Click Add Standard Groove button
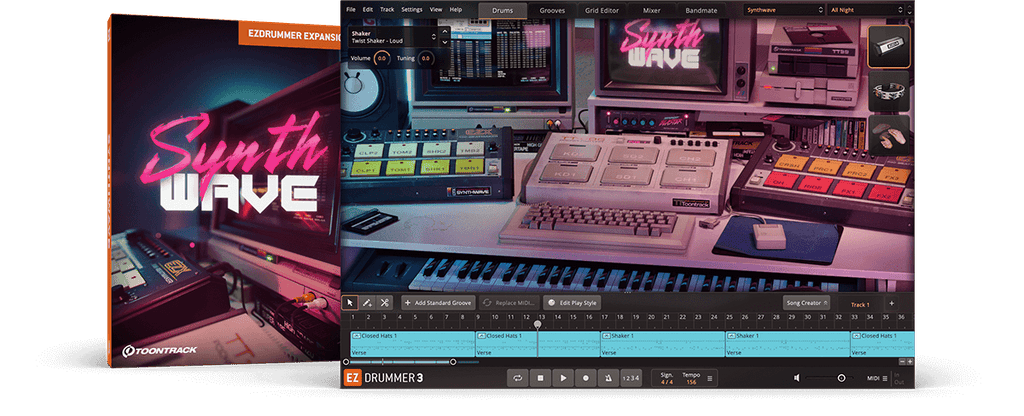 point(438,303)
